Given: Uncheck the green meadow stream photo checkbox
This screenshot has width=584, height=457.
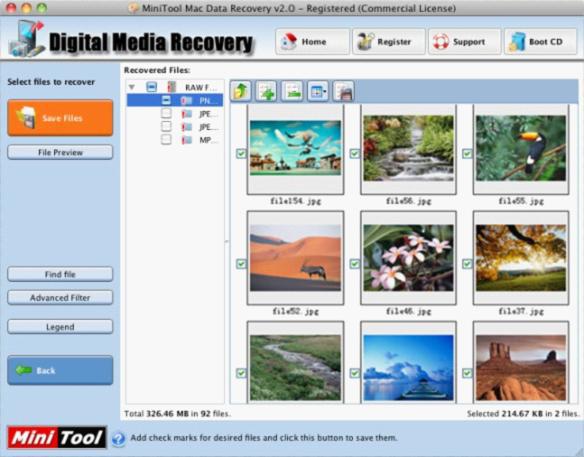Looking at the screenshot, I should pyautogui.click(x=241, y=373).
